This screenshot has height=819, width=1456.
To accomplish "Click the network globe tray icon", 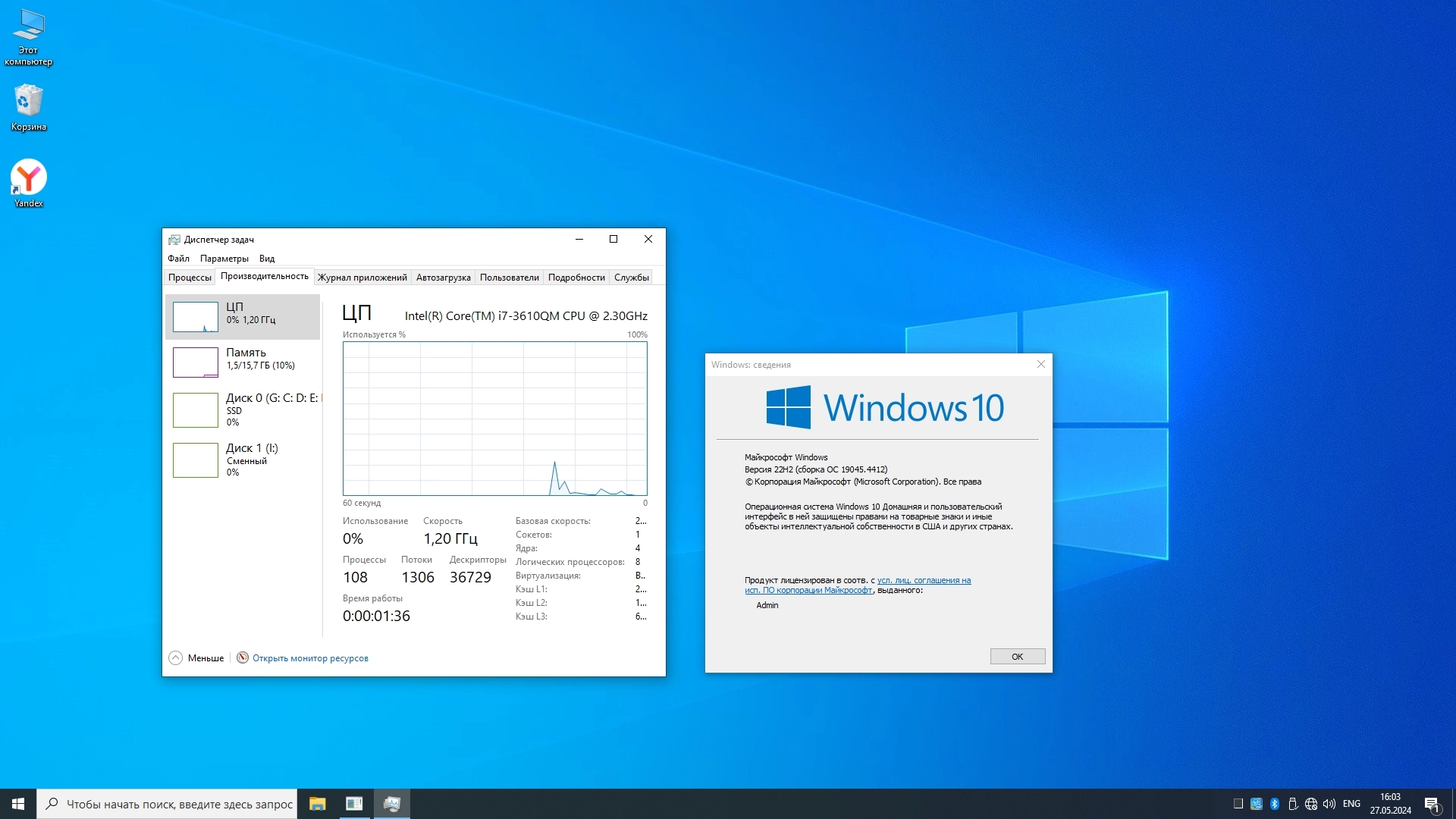I will [1310, 804].
